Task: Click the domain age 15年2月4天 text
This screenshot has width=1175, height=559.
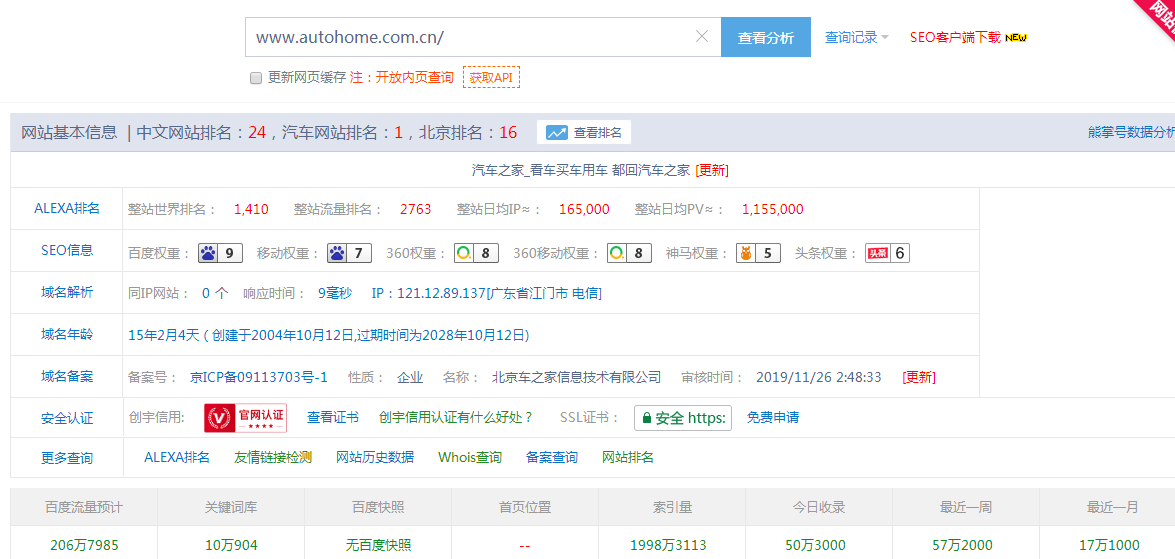Action: click(163, 335)
